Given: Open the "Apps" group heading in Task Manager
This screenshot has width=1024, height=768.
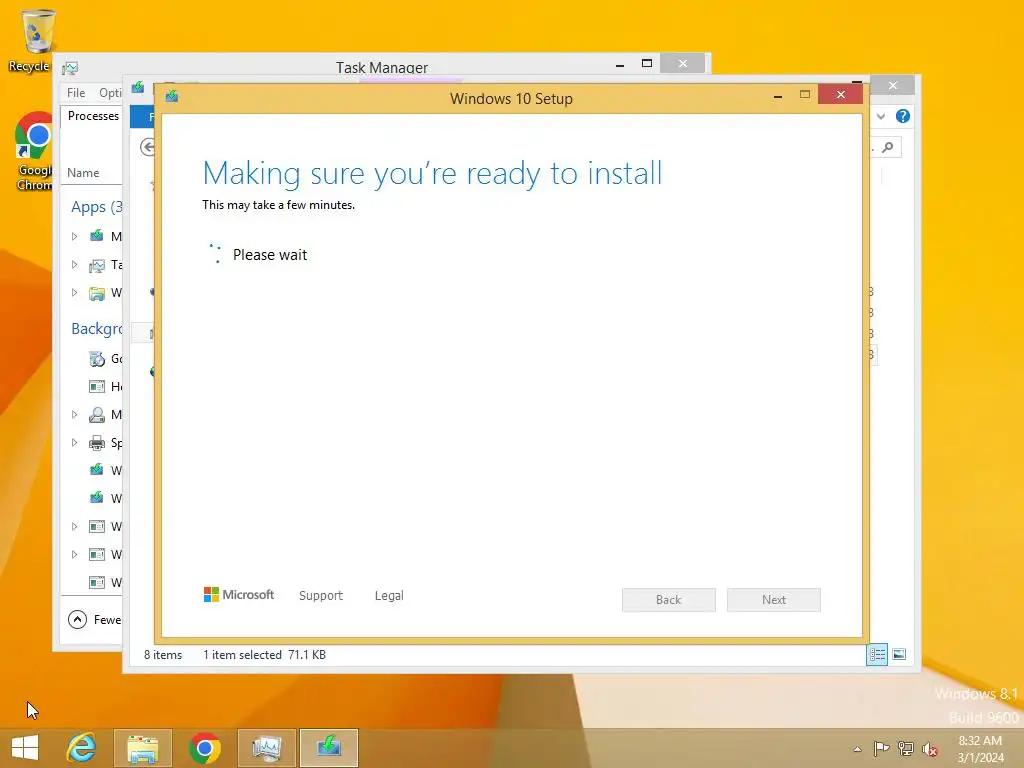Looking at the screenshot, I should click(97, 207).
